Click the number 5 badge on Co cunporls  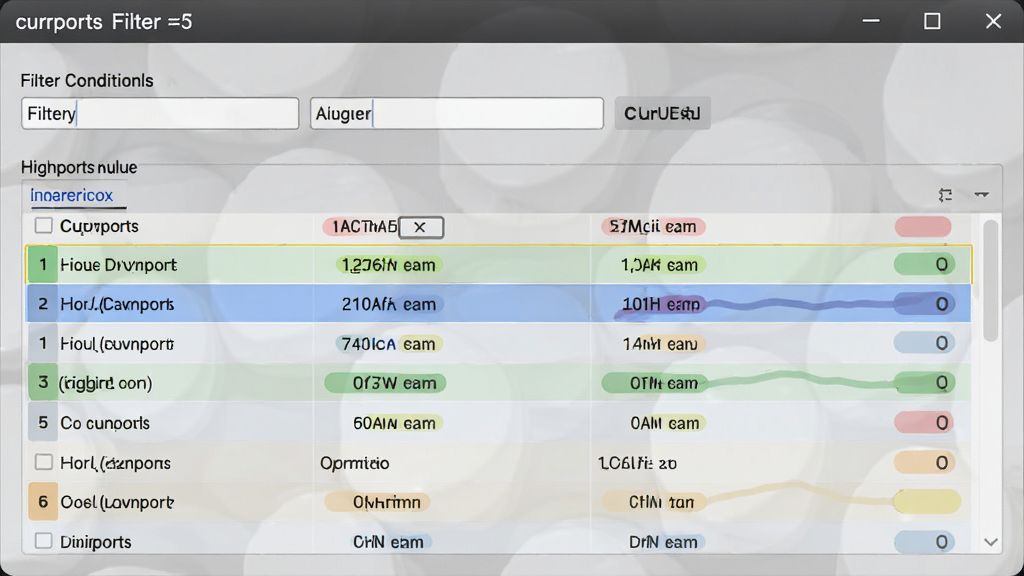click(43, 423)
